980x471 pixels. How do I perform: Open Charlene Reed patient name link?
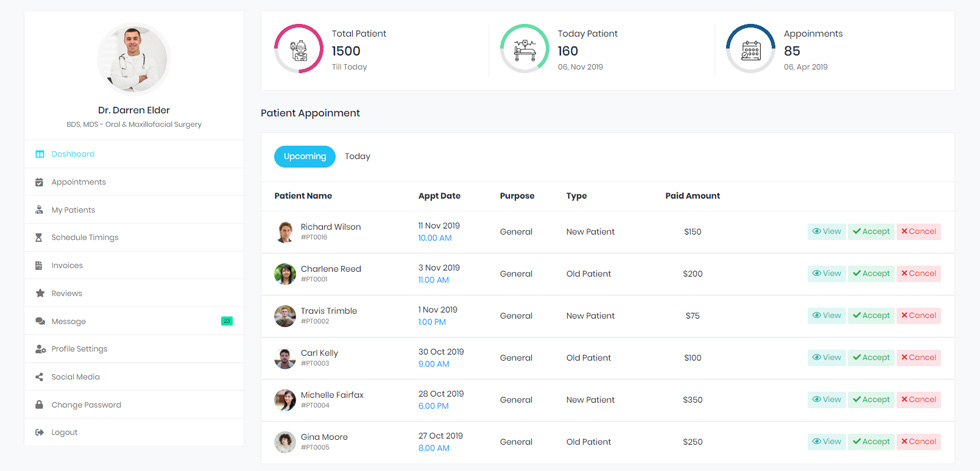331,269
